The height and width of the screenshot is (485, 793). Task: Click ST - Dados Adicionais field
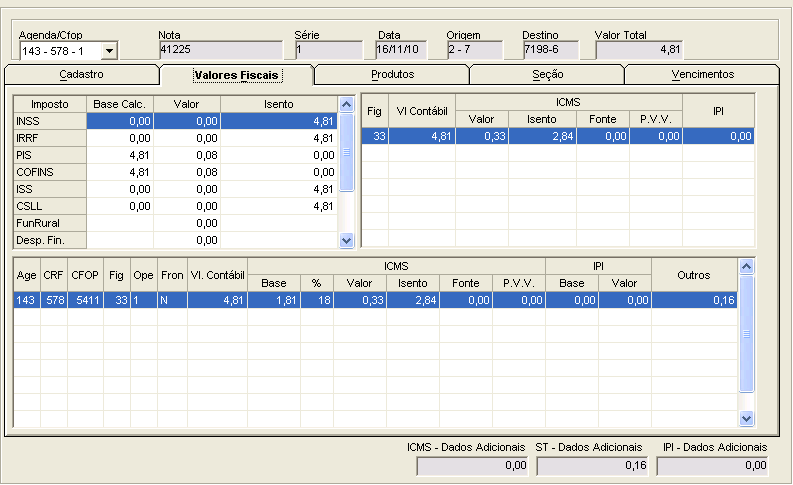click(x=592, y=466)
